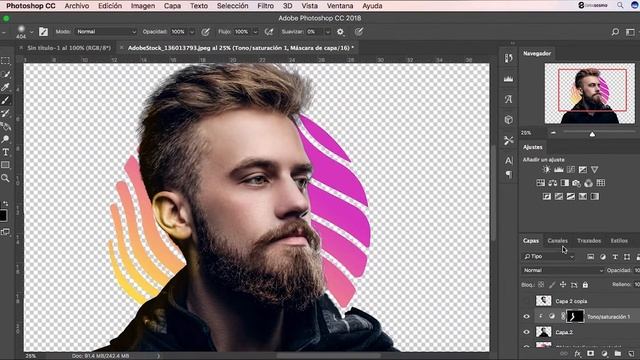Click the layer style fx button

pyautogui.click(x=578, y=354)
